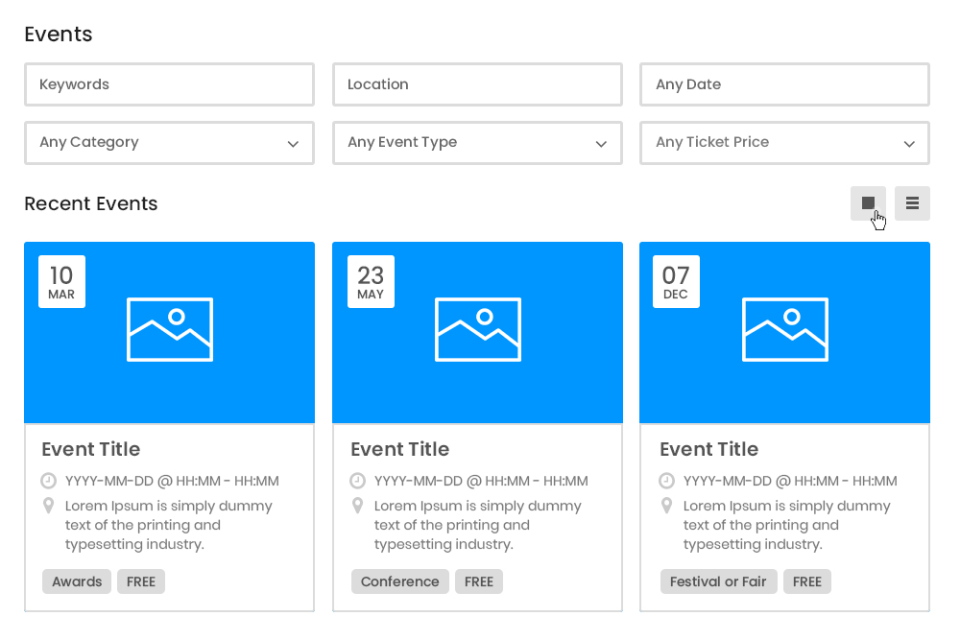
Task: Click the image placeholder on the first event
Action: (x=169, y=329)
